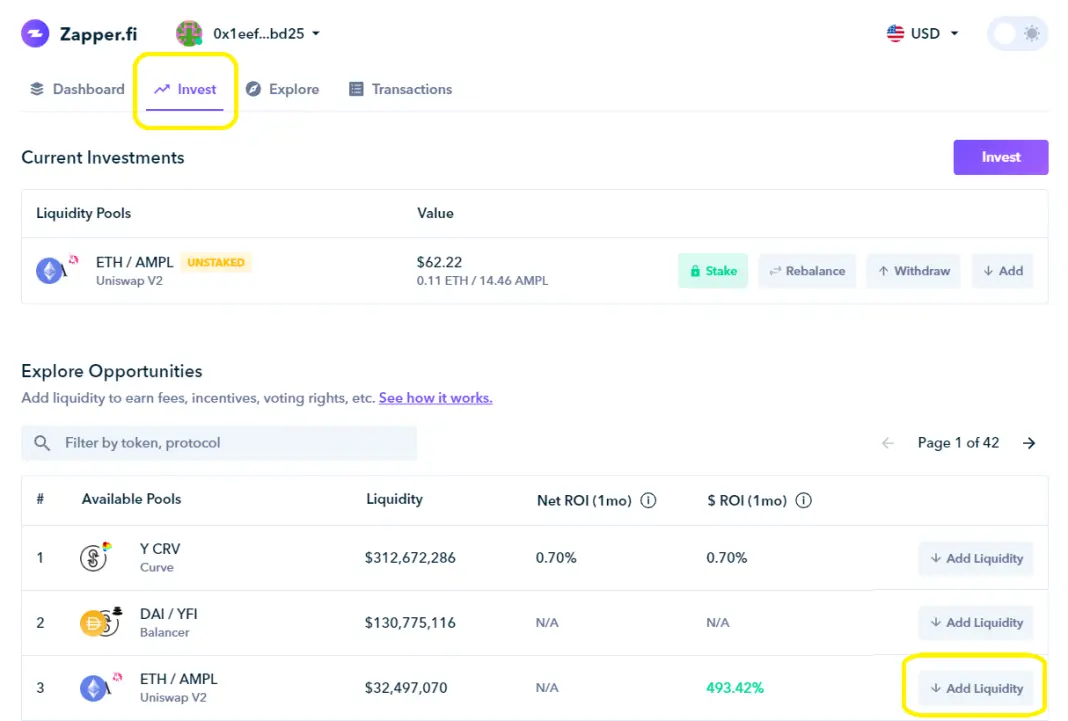Image resolution: width=1068 pixels, height=721 pixels.
Task: Click the Net ROI (1mo) info icon
Action: click(x=648, y=500)
